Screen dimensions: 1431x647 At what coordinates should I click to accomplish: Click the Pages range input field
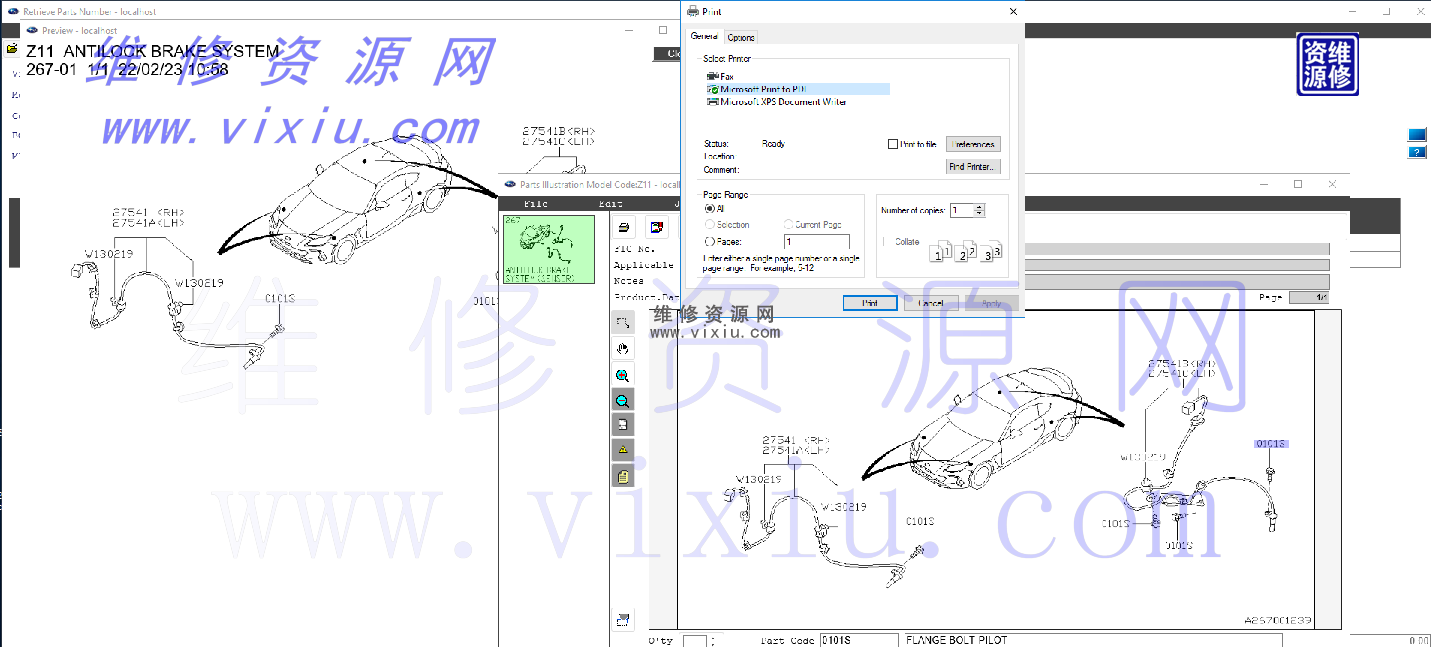click(817, 242)
